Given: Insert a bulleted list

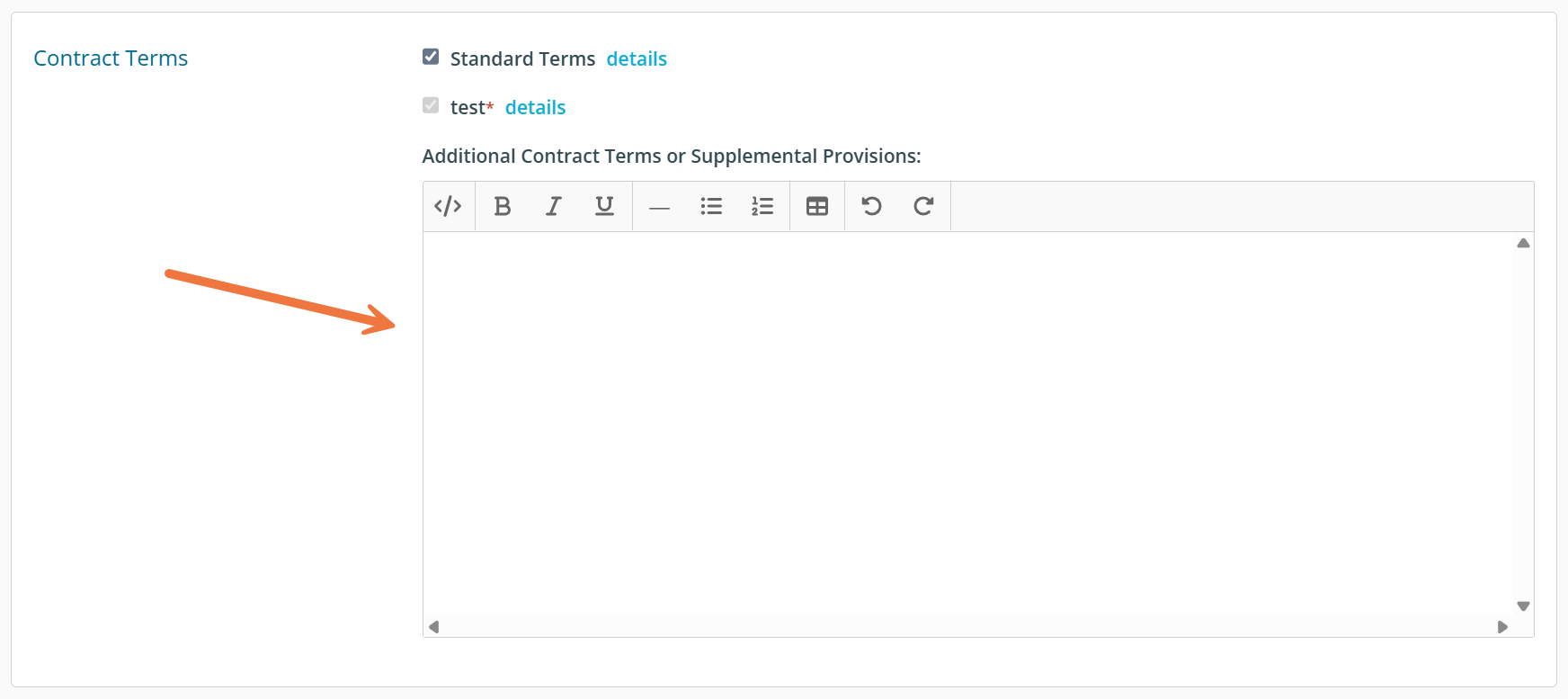Looking at the screenshot, I should coord(711,206).
